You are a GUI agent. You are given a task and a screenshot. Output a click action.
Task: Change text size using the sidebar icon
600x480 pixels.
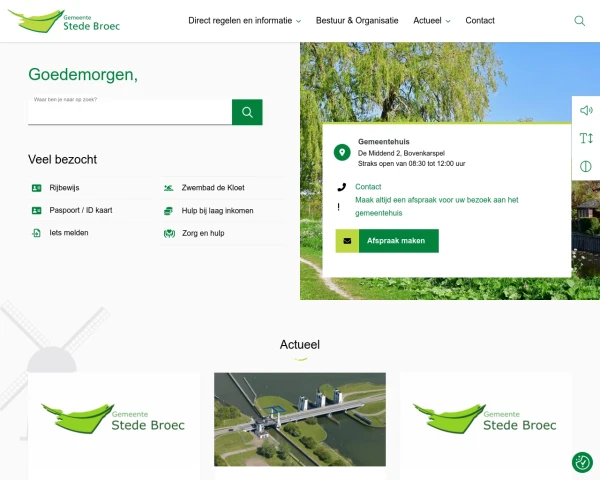click(x=586, y=138)
